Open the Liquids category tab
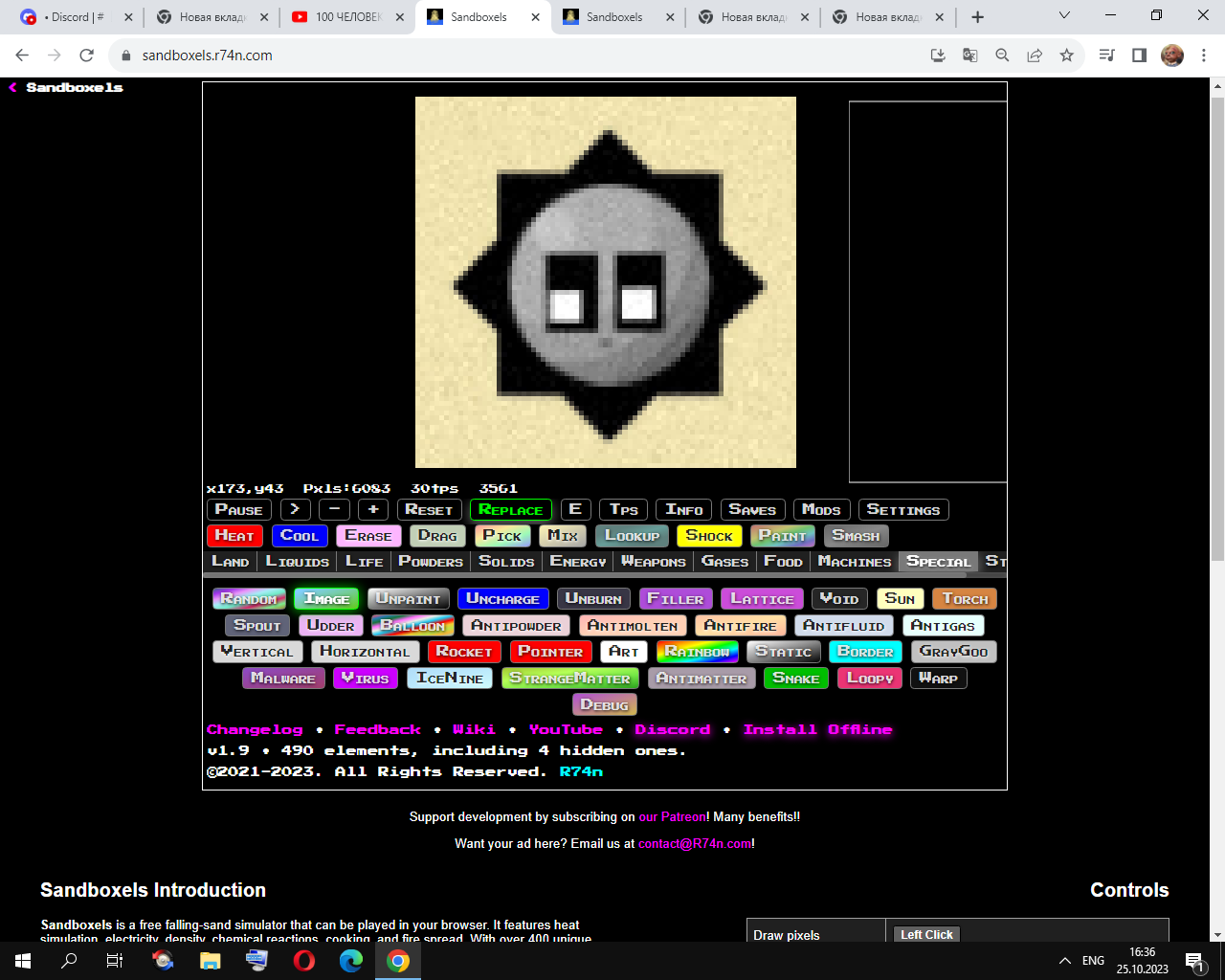 (297, 562)
